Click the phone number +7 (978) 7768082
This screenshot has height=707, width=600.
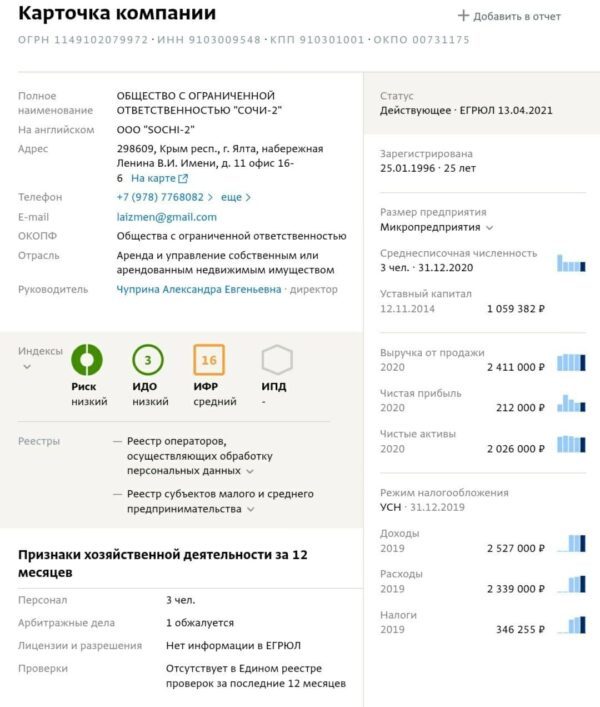tap(160, 197)
